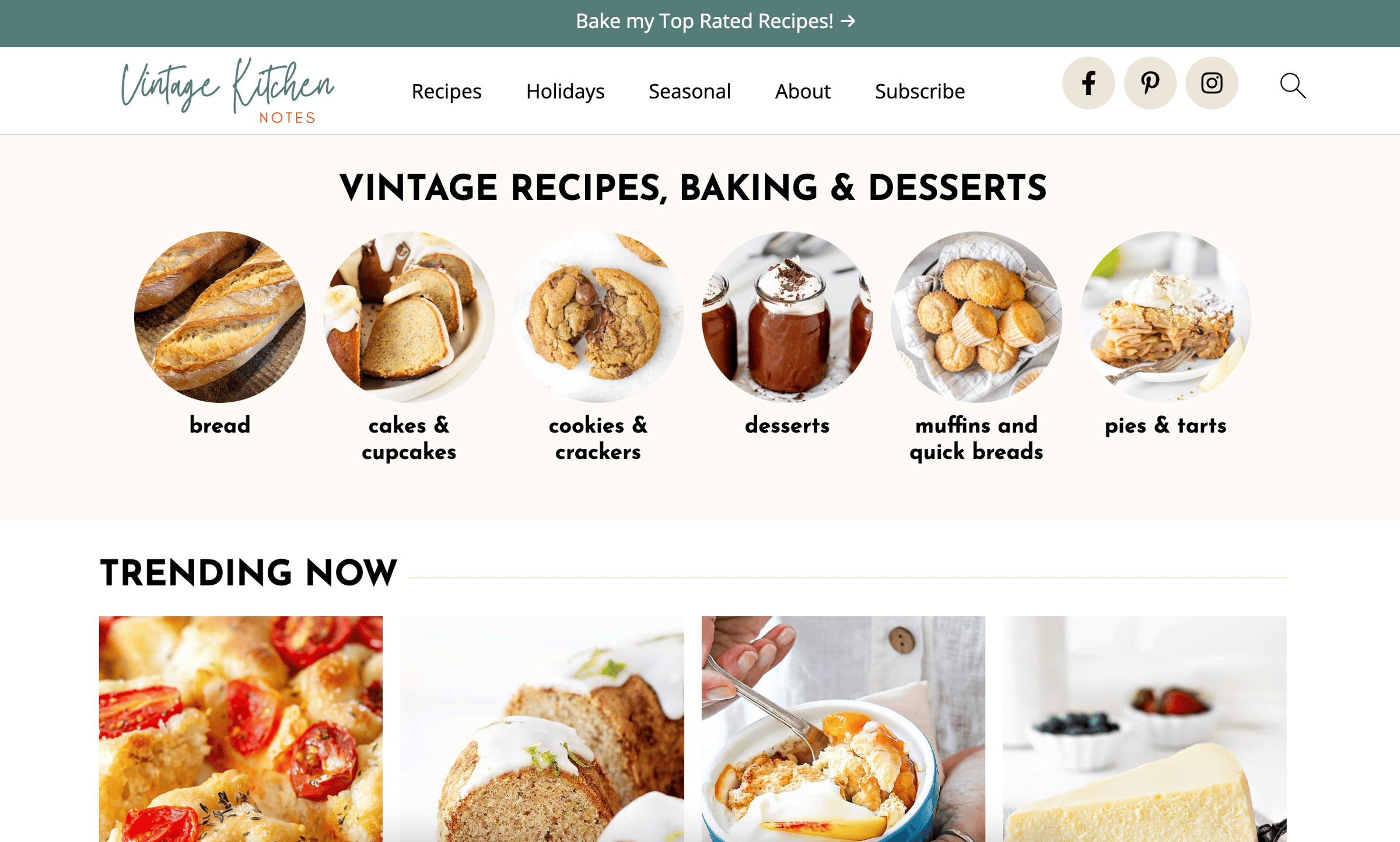Open the Pinterest social icon
Viewport: 1400px width, 842px height.
click(x=1150, y=83)
